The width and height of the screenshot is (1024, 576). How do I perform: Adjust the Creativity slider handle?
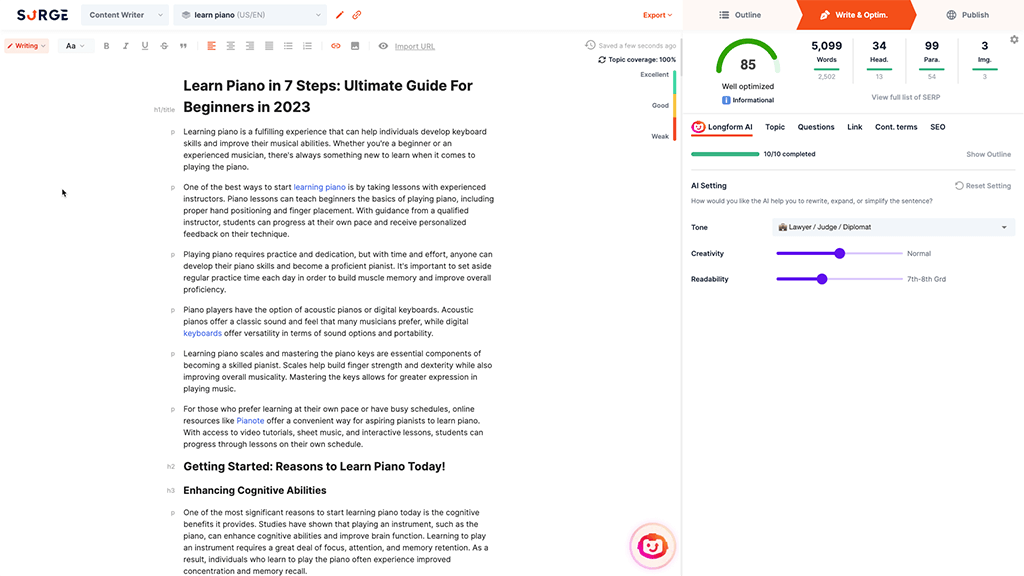[x=840, y=253]
